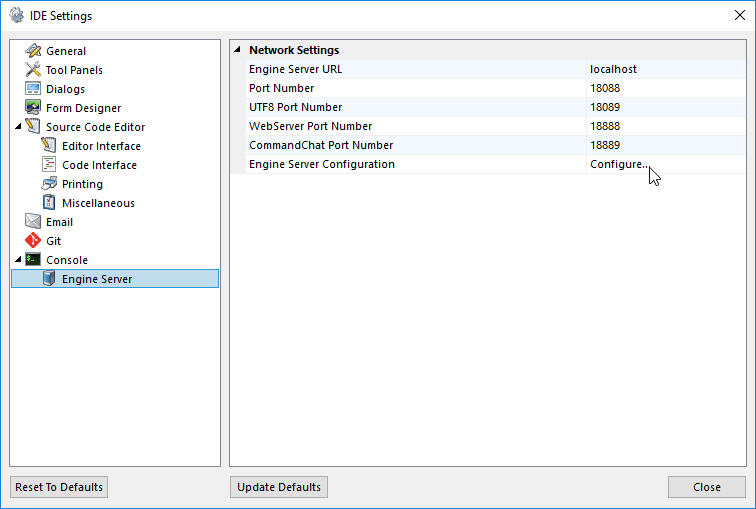Edit the CommandChat Port Number value 18889
The image size is (756, 509).
pos(666,145)
